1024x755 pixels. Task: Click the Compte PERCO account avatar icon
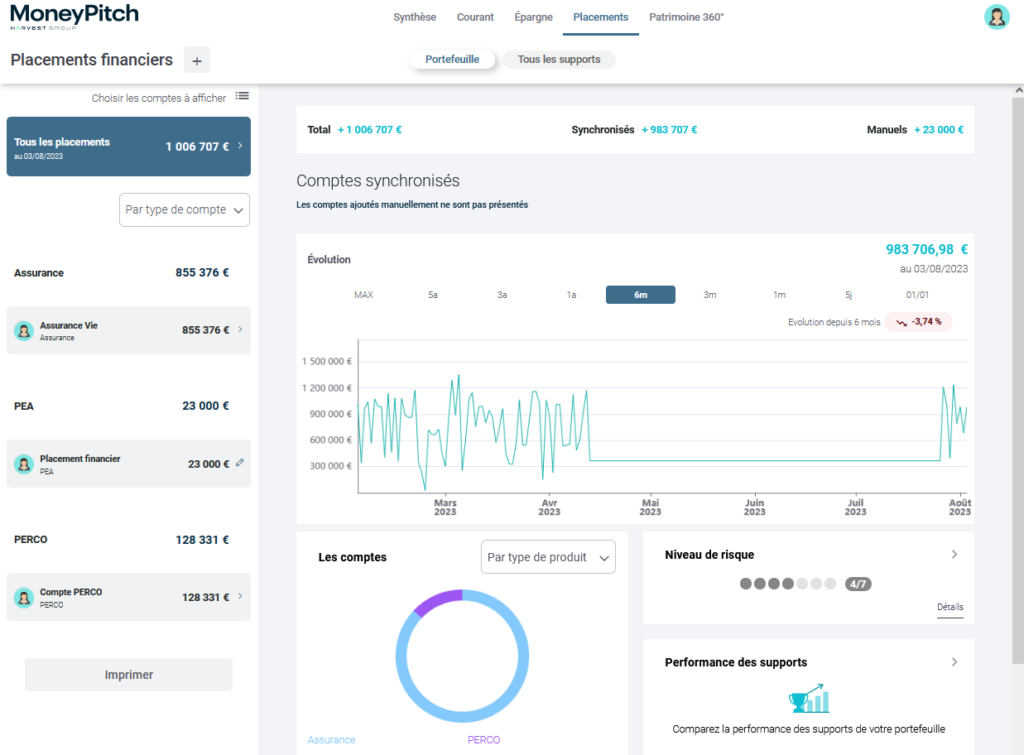click(24, 597)
